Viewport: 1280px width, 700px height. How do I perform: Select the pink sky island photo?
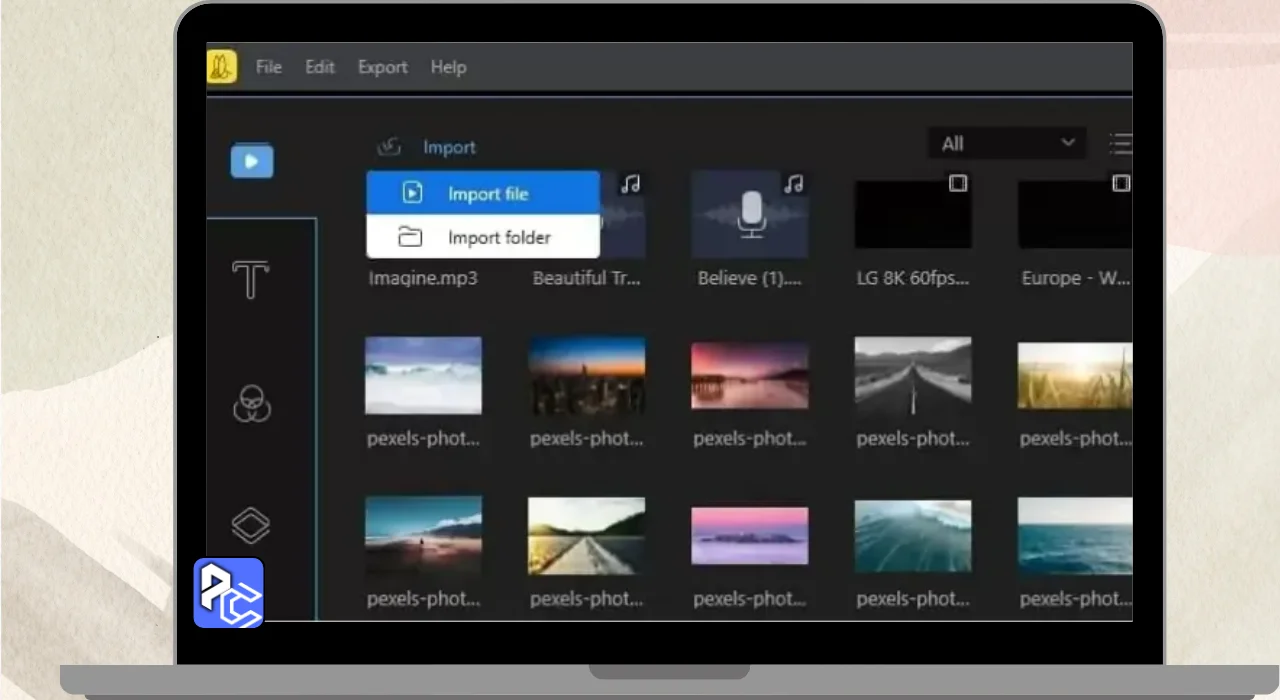pyautogui.click(x=750, y=536)
